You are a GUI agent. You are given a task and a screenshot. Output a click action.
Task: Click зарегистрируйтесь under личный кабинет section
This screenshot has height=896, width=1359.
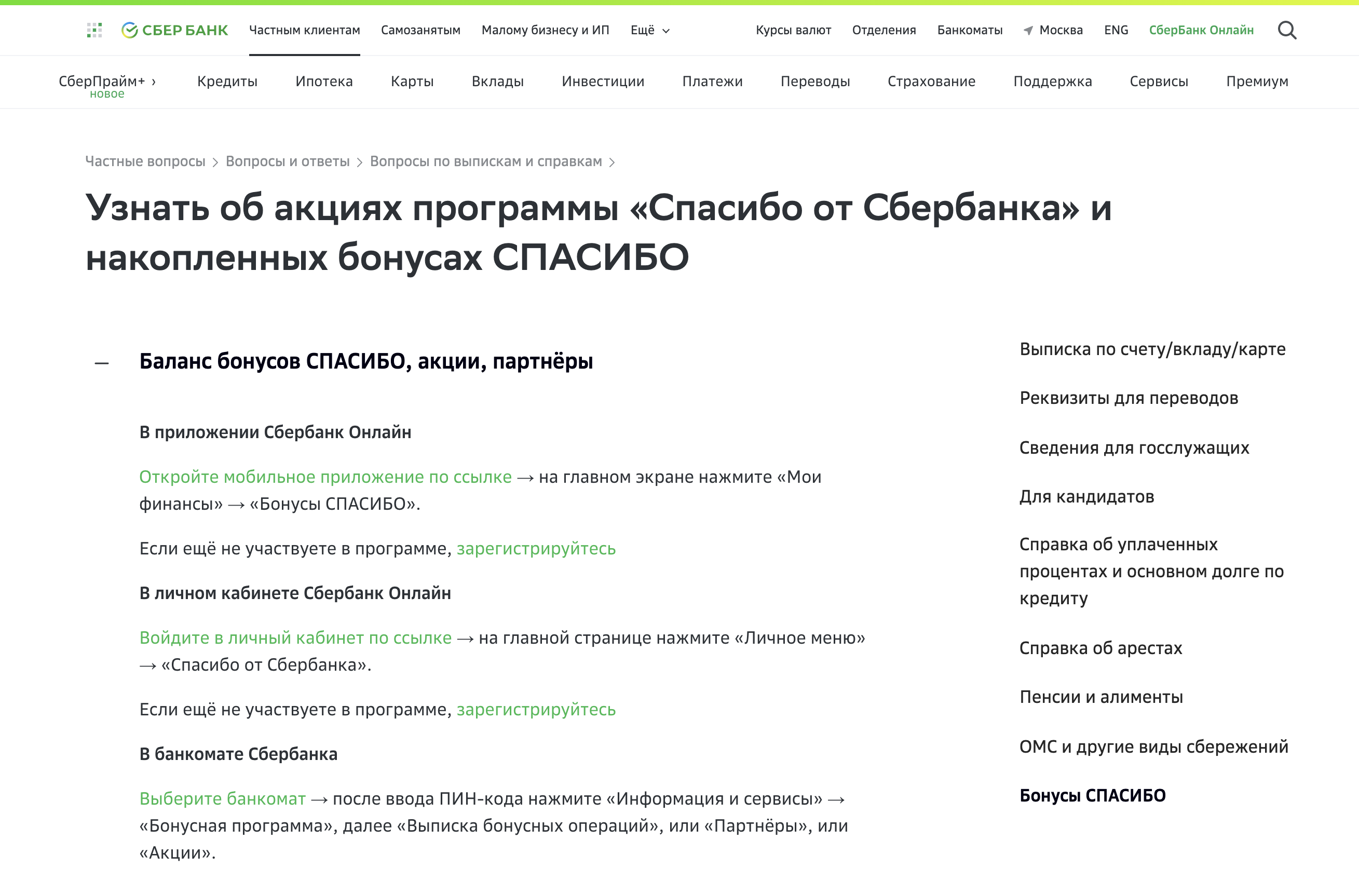tap(536, 710)
